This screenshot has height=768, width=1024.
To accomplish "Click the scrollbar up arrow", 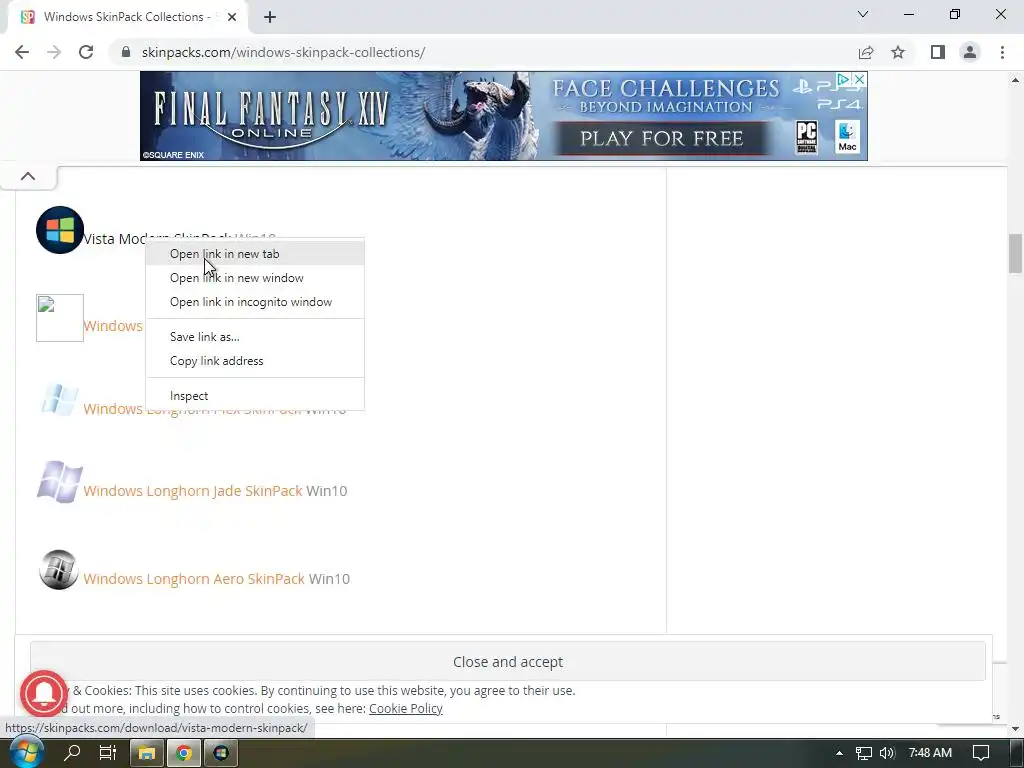I will pos(1015,80).
